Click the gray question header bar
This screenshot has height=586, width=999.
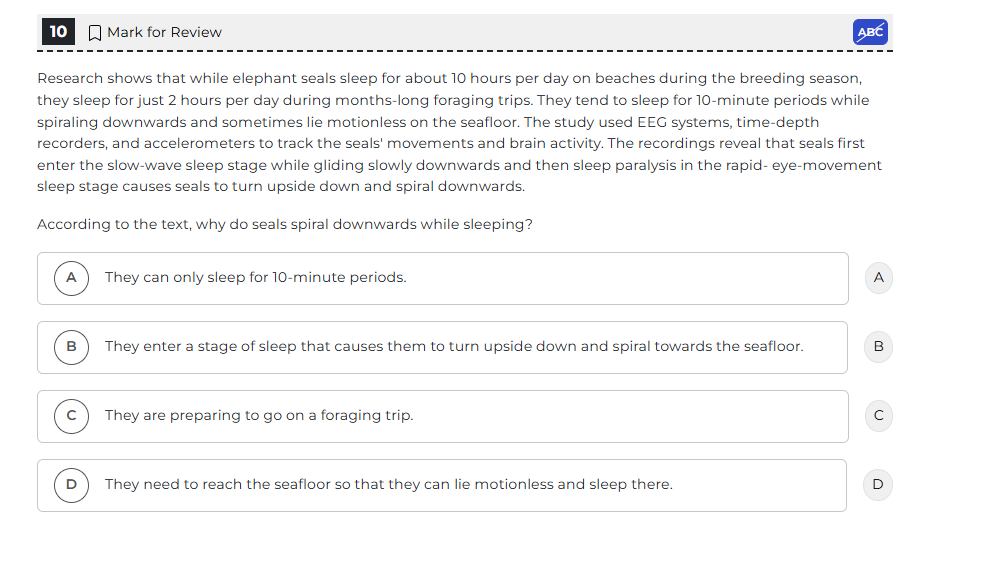464,32
